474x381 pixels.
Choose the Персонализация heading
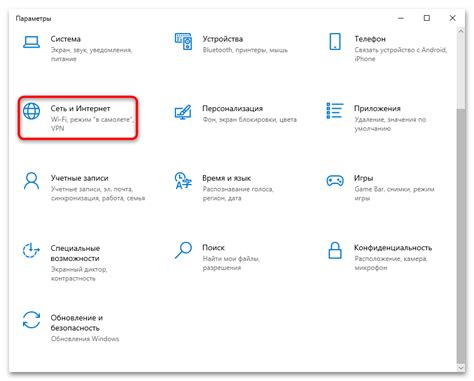coord(233,108)
